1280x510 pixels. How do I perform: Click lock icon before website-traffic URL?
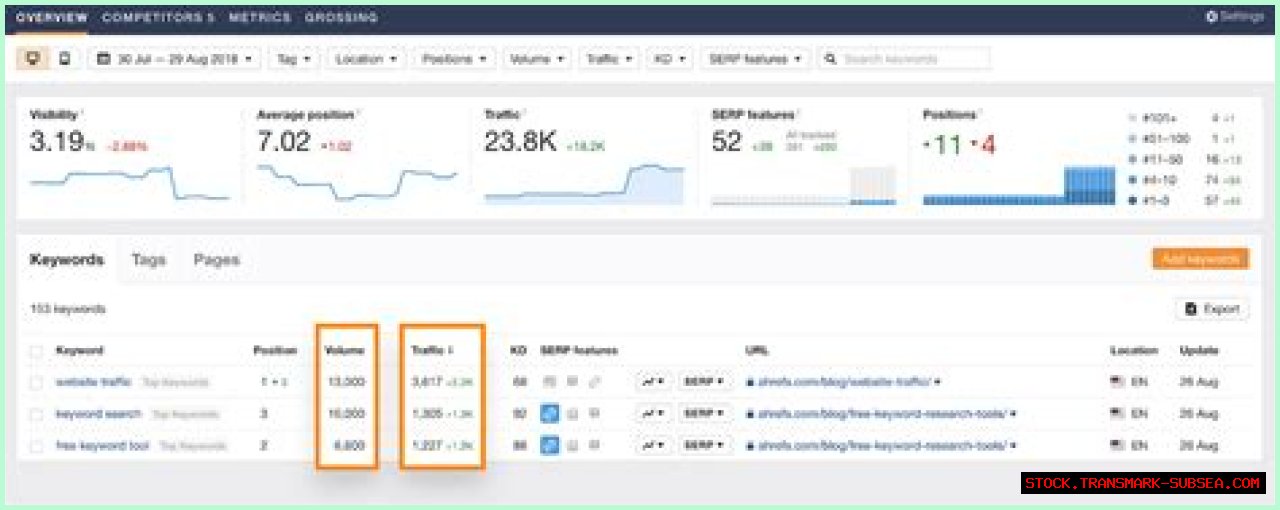click(x=750, y=382)
